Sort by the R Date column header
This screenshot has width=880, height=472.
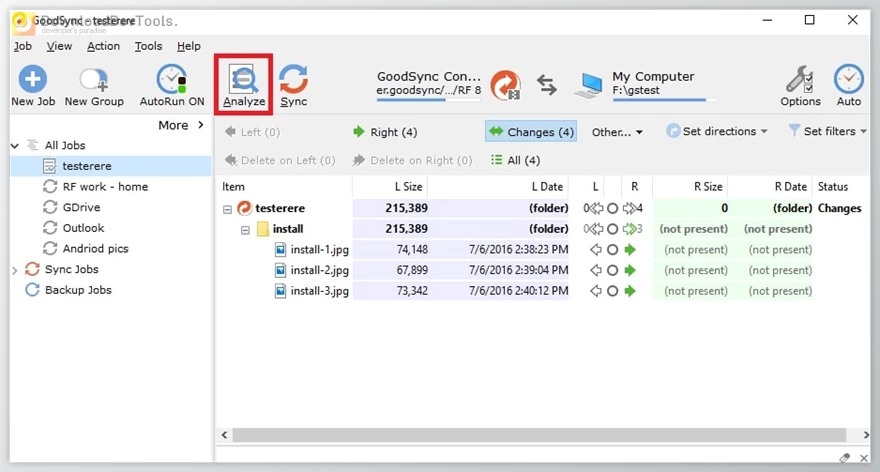[770, 187]
